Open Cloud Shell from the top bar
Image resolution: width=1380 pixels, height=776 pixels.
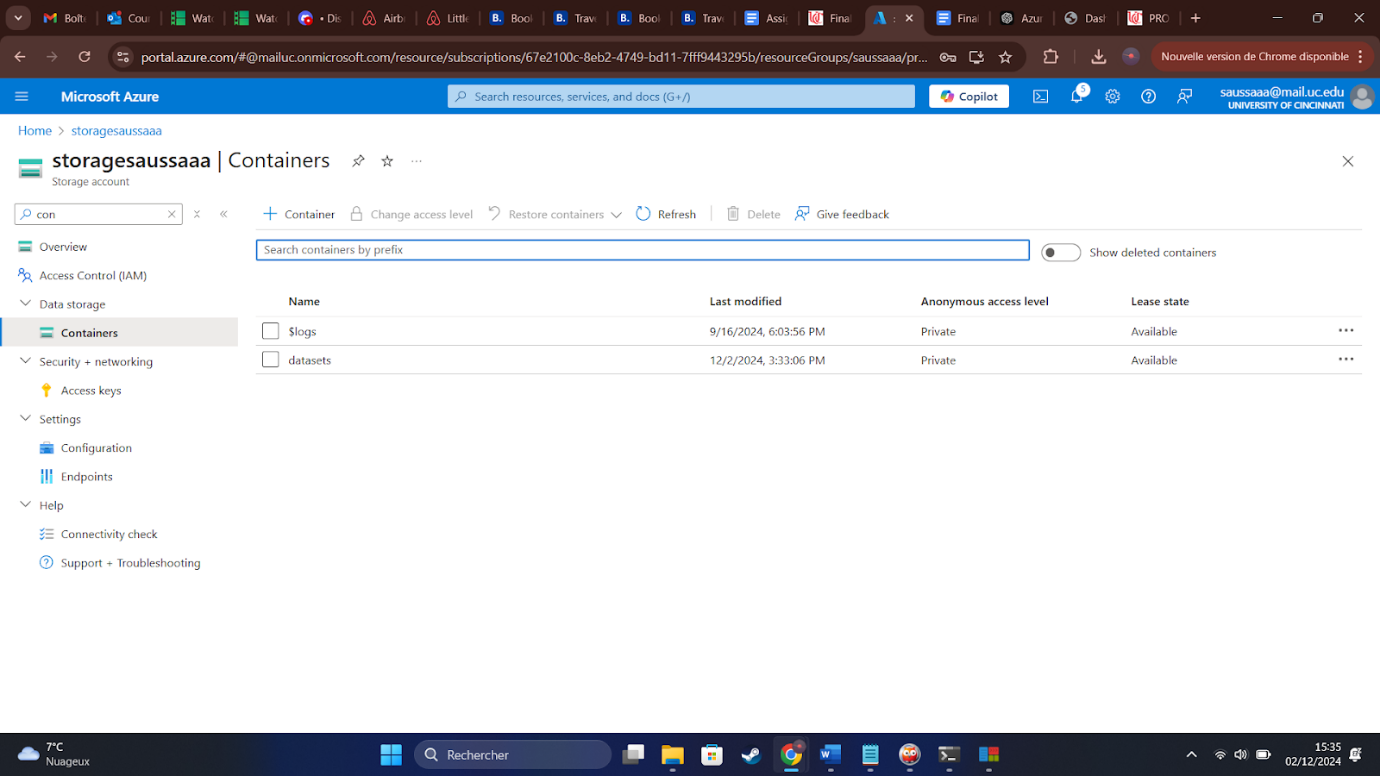[x=1041, y=97]
